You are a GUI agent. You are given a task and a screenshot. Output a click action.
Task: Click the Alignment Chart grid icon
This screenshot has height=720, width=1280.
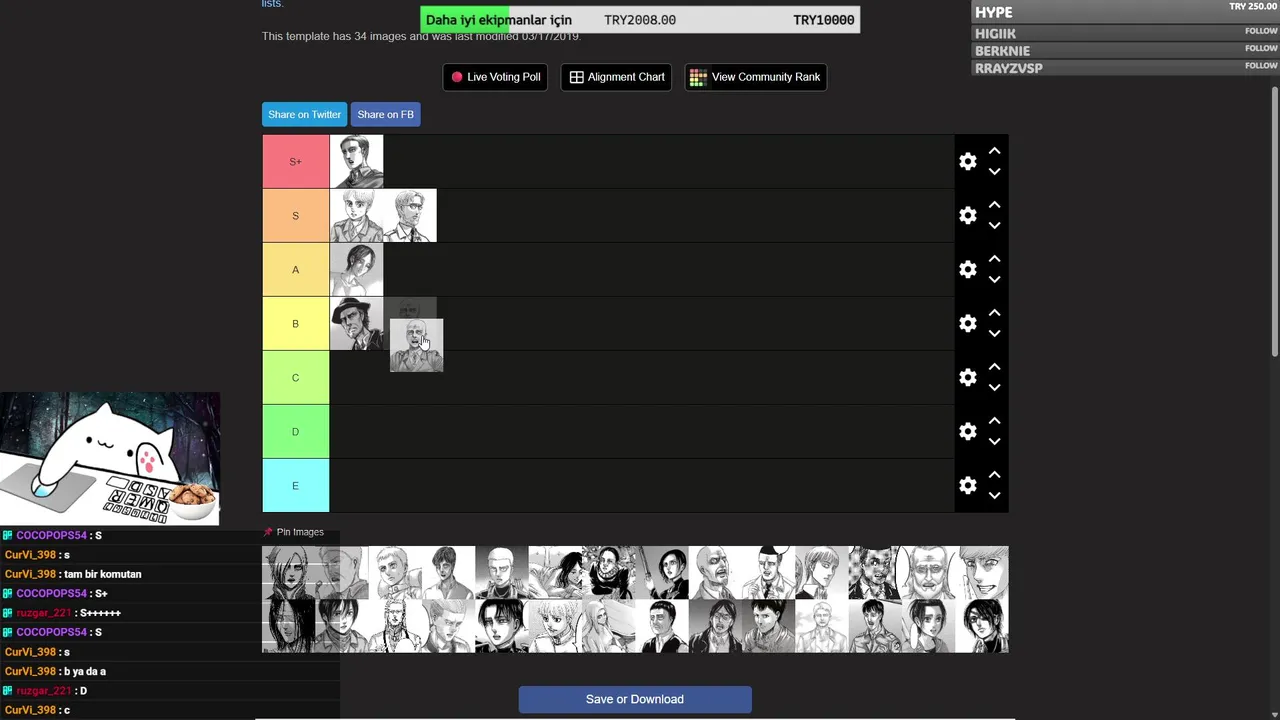[576, 77]
